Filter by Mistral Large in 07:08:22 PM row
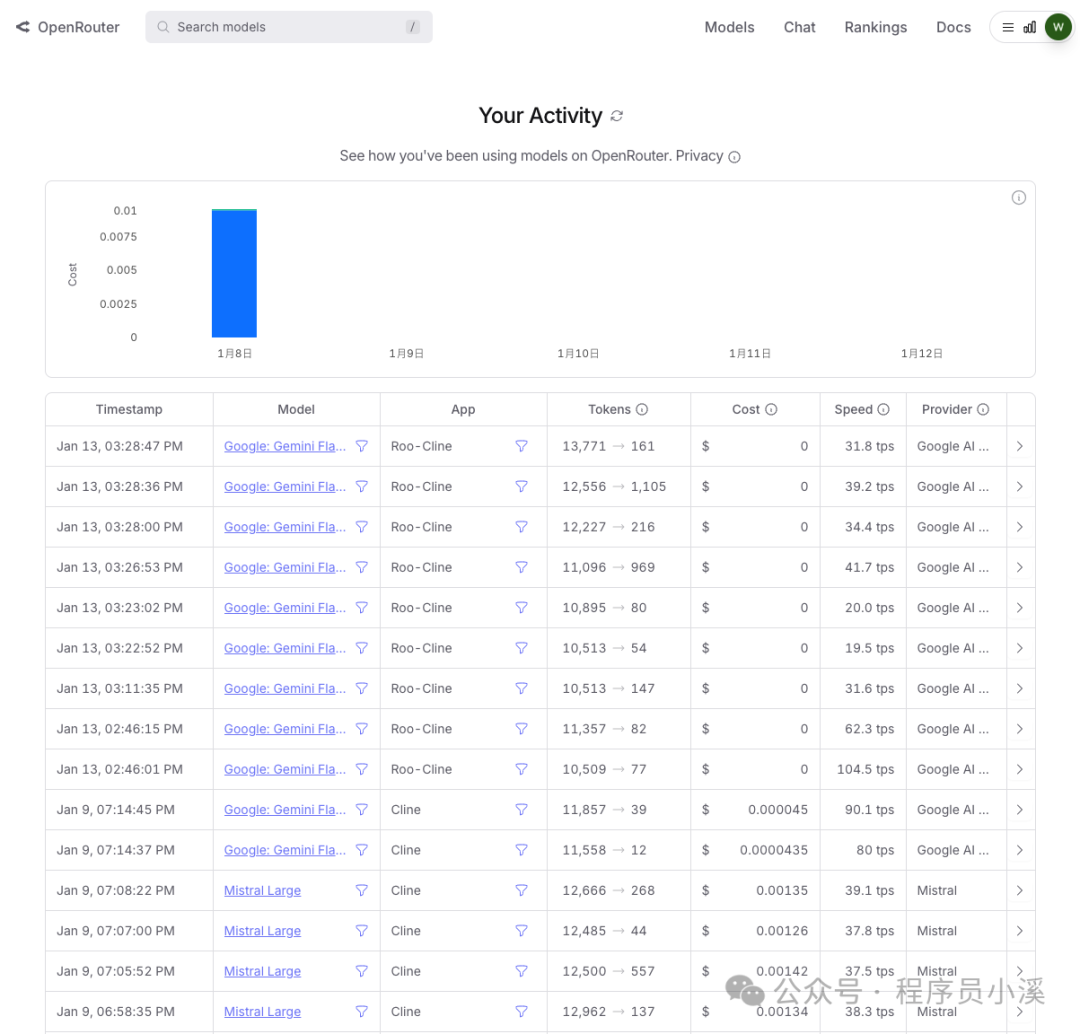 pos(362,891)
